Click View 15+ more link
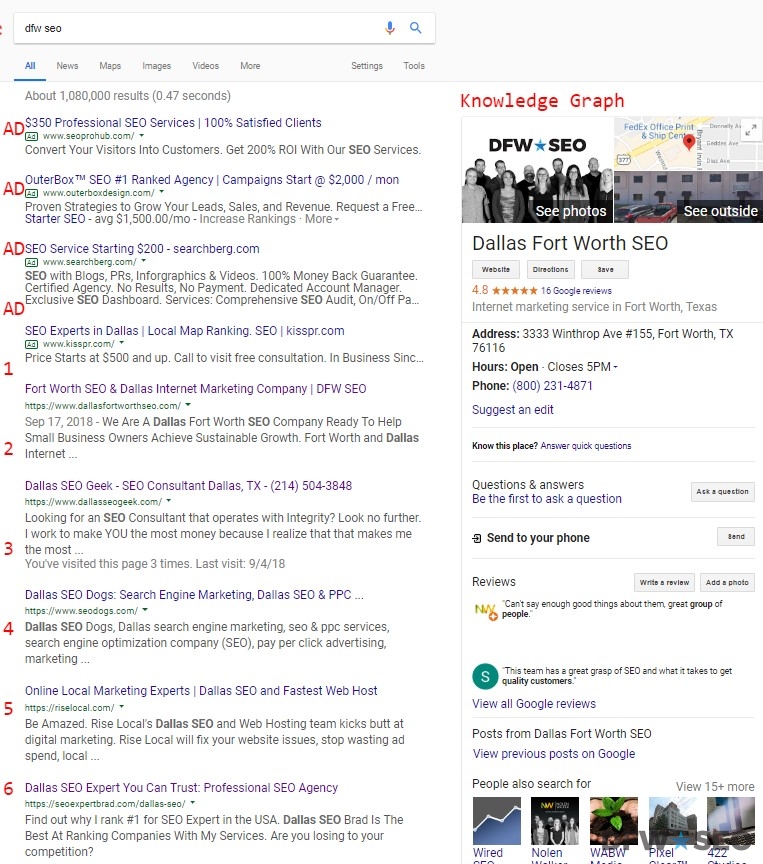763x864 pixels. (x=715, y=787)
